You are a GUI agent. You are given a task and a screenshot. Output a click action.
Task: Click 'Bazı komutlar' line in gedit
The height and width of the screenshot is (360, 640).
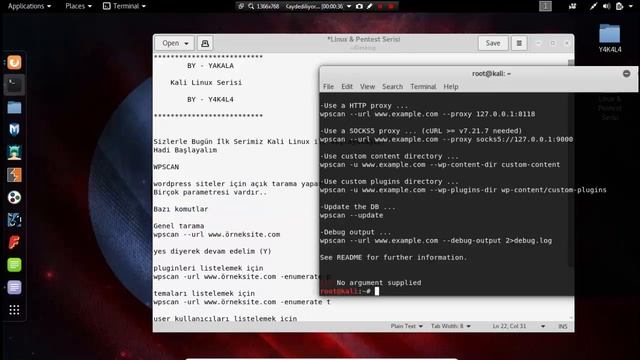(x=181, y=209)
